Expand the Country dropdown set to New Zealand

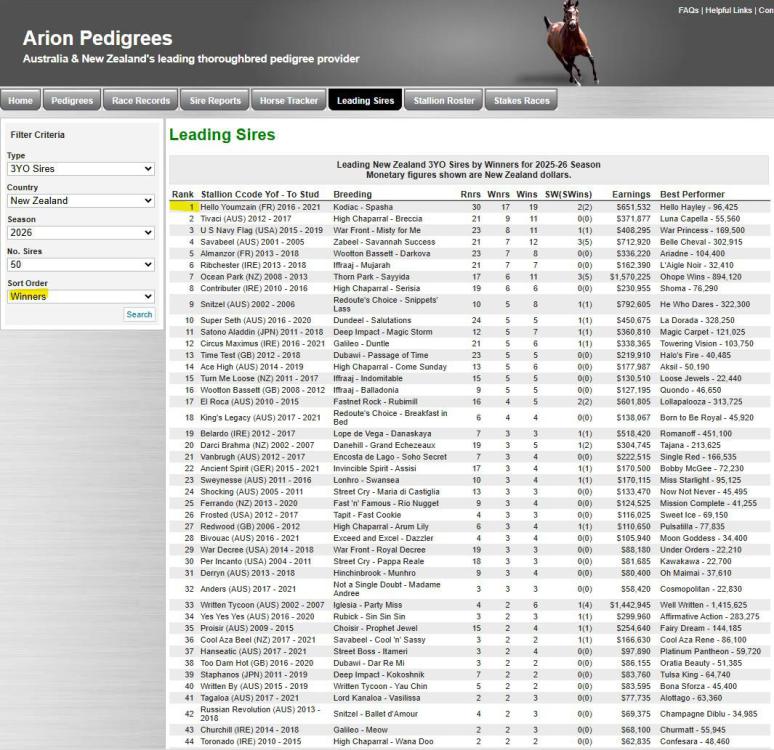point(81,201)
